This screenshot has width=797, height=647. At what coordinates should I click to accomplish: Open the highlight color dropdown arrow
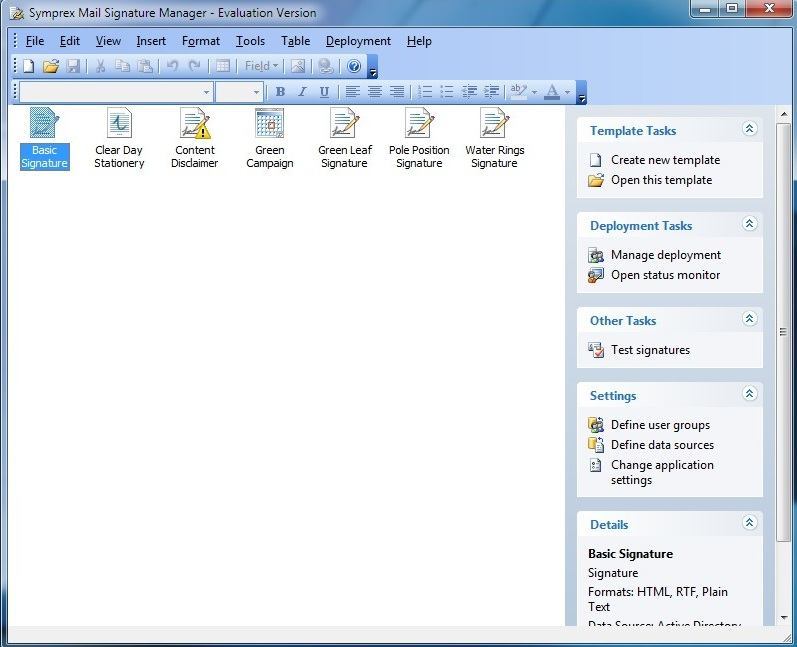[534, 93]
